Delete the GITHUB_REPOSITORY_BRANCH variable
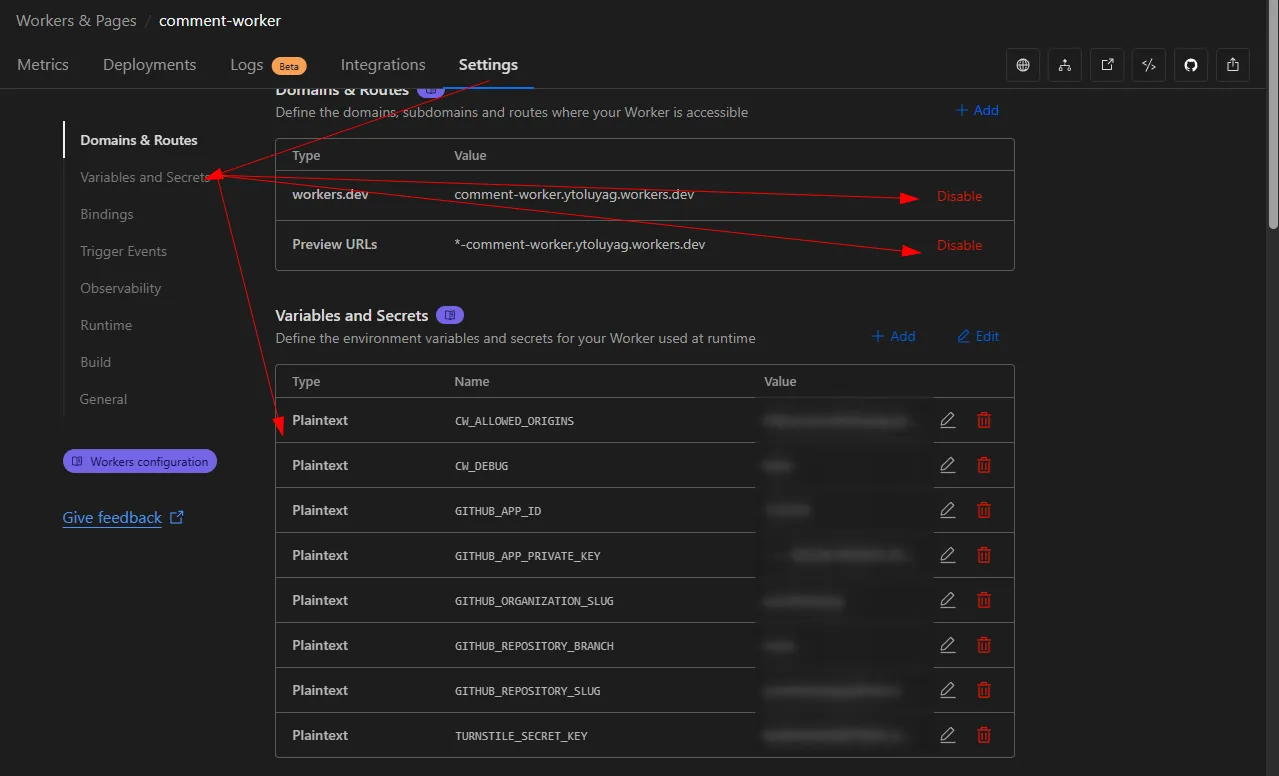The height and width of the screenshot is (776, 1279). (984, 645)
